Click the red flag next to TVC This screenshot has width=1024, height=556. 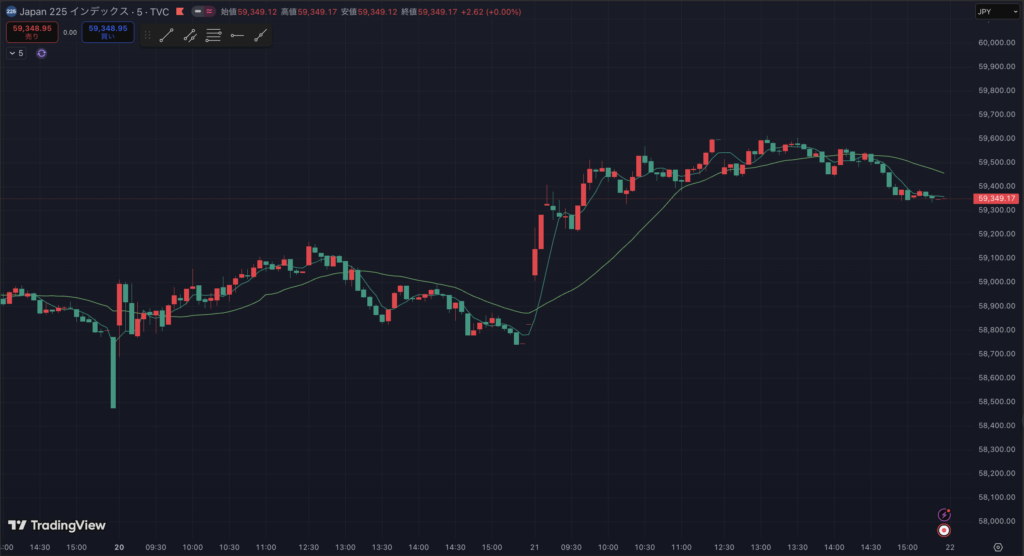(179, 12)
